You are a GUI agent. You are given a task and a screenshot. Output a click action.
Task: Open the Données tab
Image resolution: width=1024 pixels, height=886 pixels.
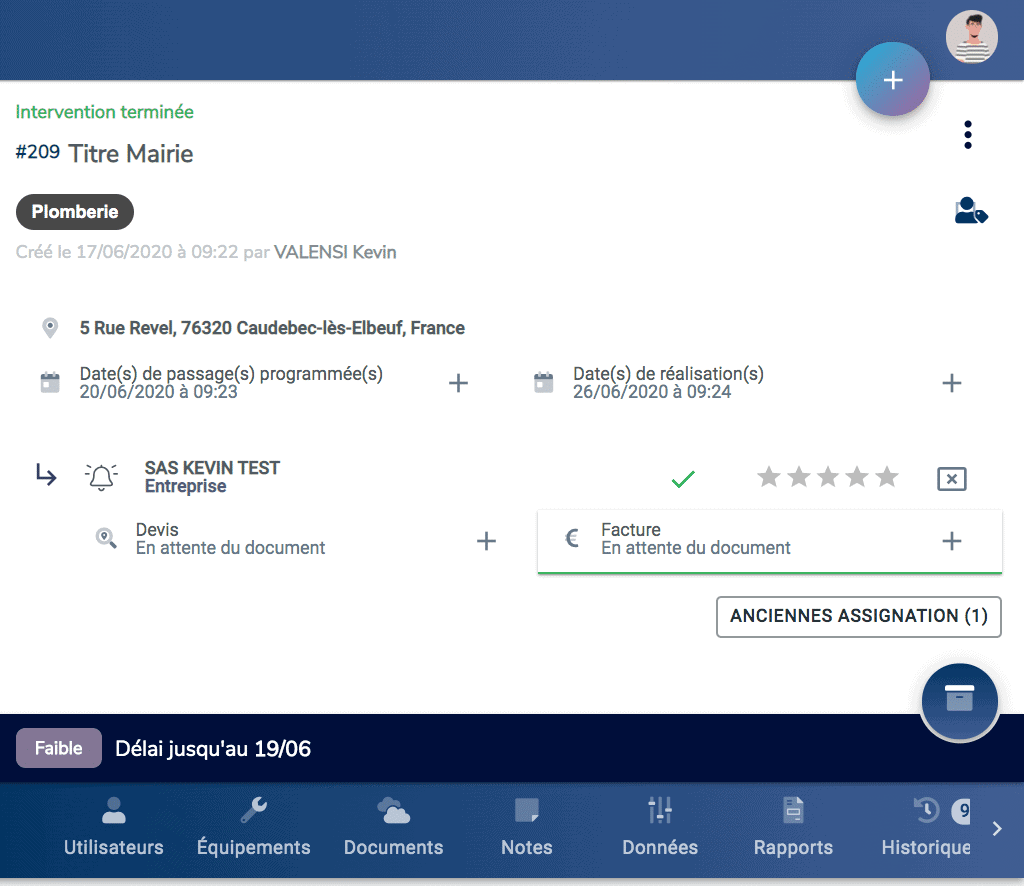click(x=660, y=827)
